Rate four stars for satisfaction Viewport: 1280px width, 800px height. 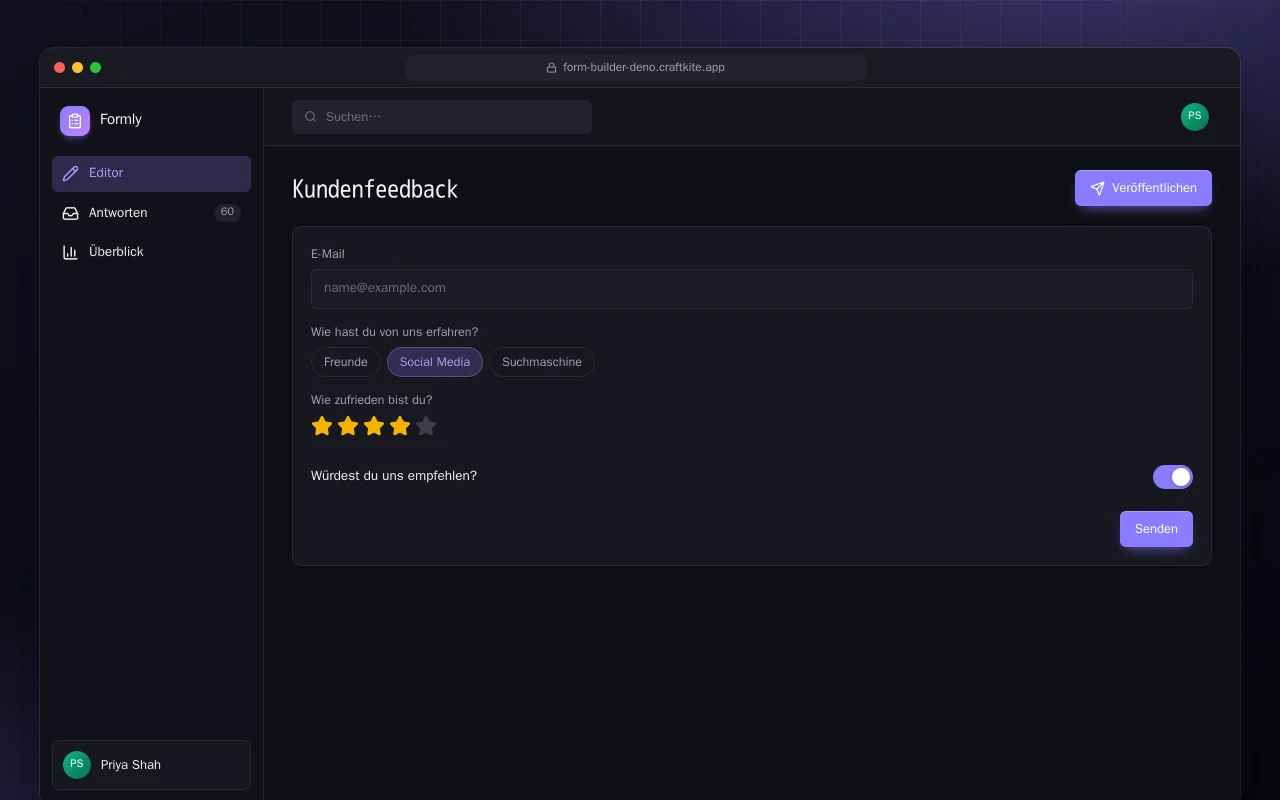tap(400, 426)
